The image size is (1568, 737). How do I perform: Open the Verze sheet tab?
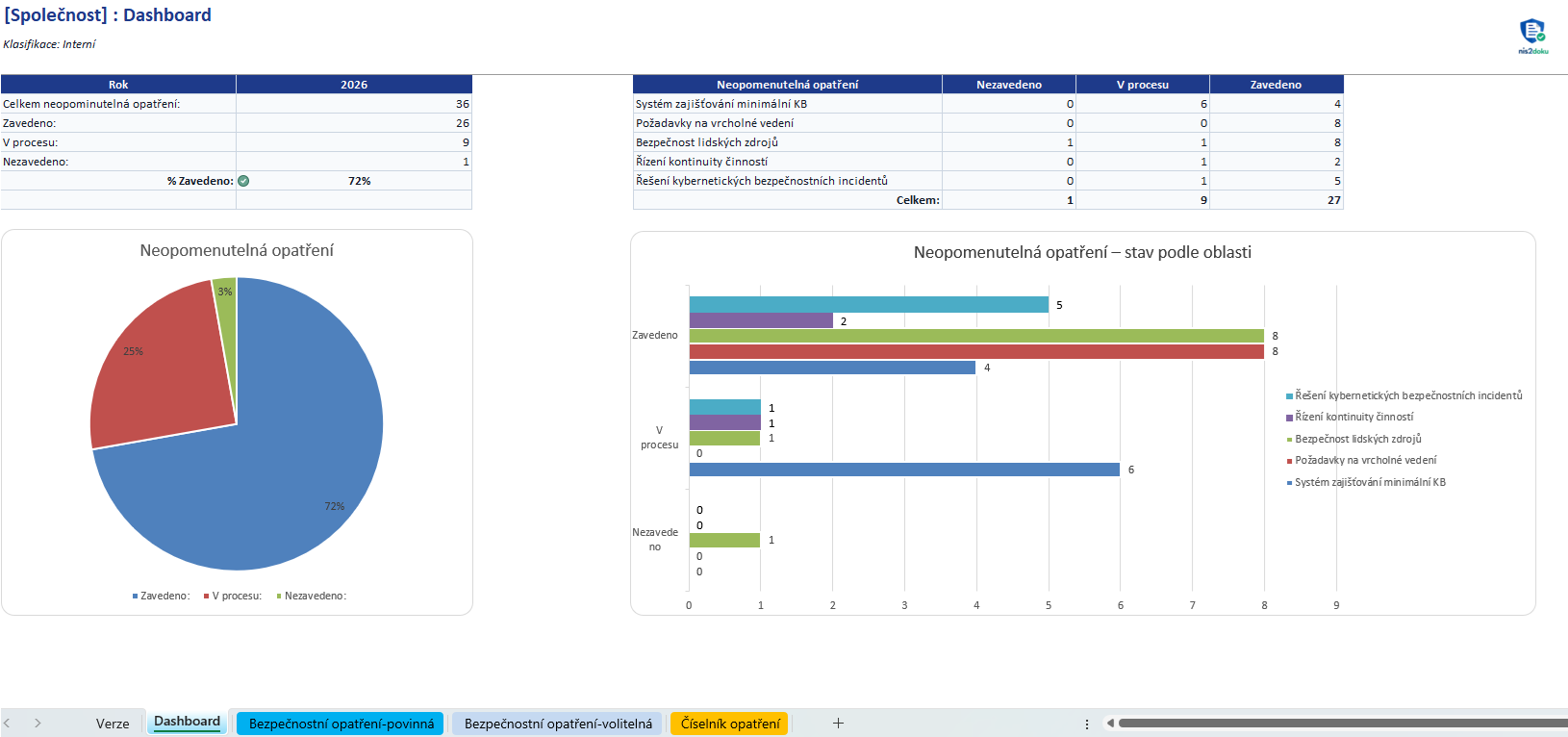pos(113,724)
